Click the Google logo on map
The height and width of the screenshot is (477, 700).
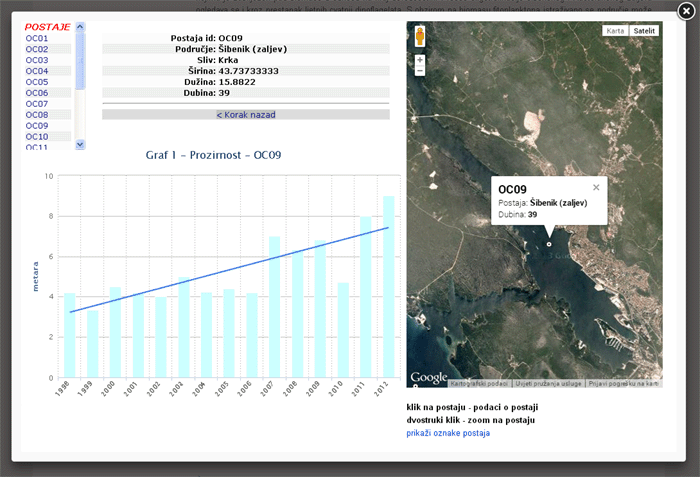click(428, 377)
